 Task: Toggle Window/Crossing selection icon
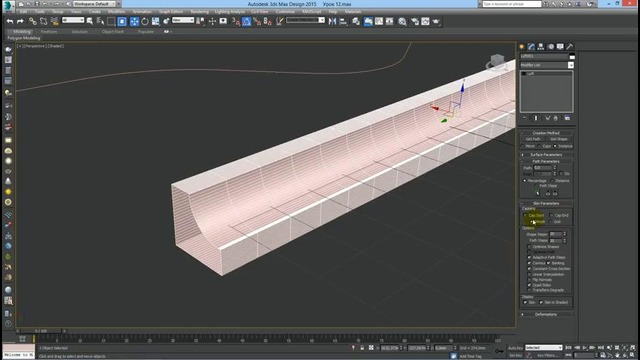pyautogui.click(x=122, y=21)
